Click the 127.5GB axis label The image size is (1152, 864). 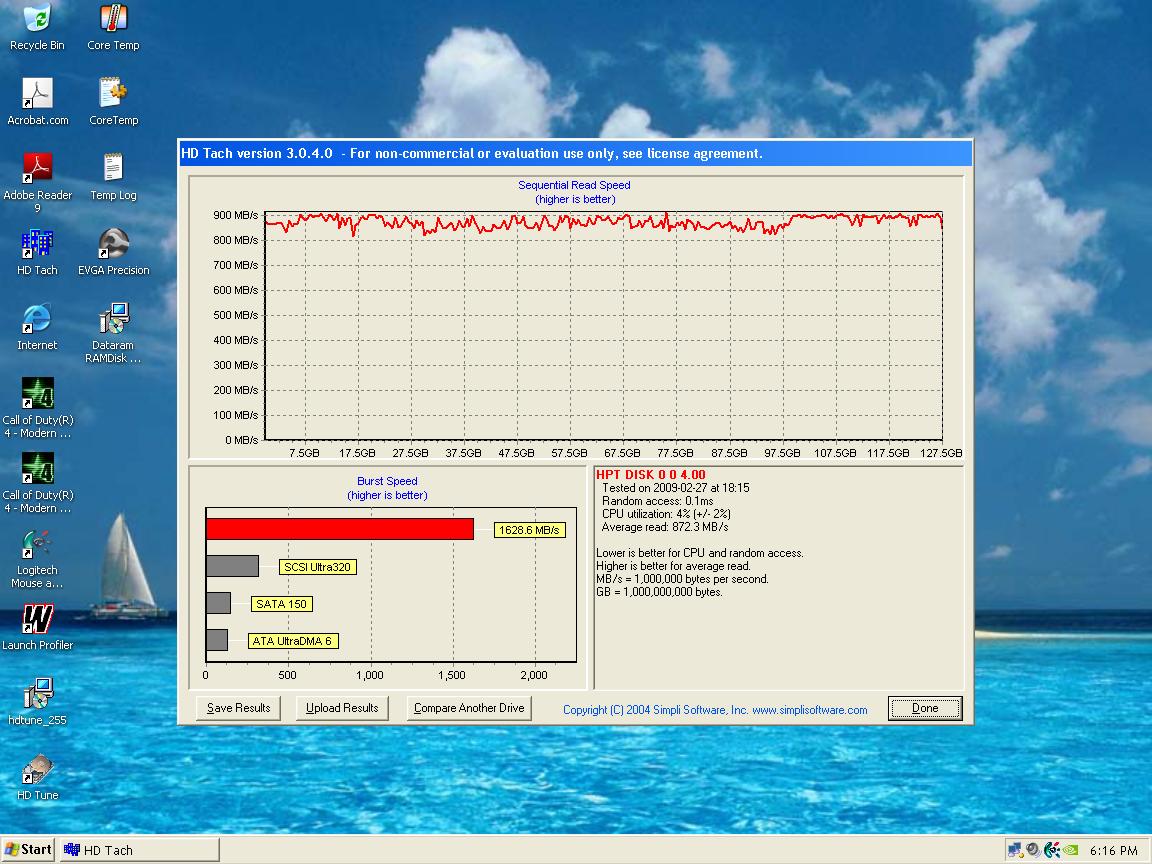pos(941,453)
